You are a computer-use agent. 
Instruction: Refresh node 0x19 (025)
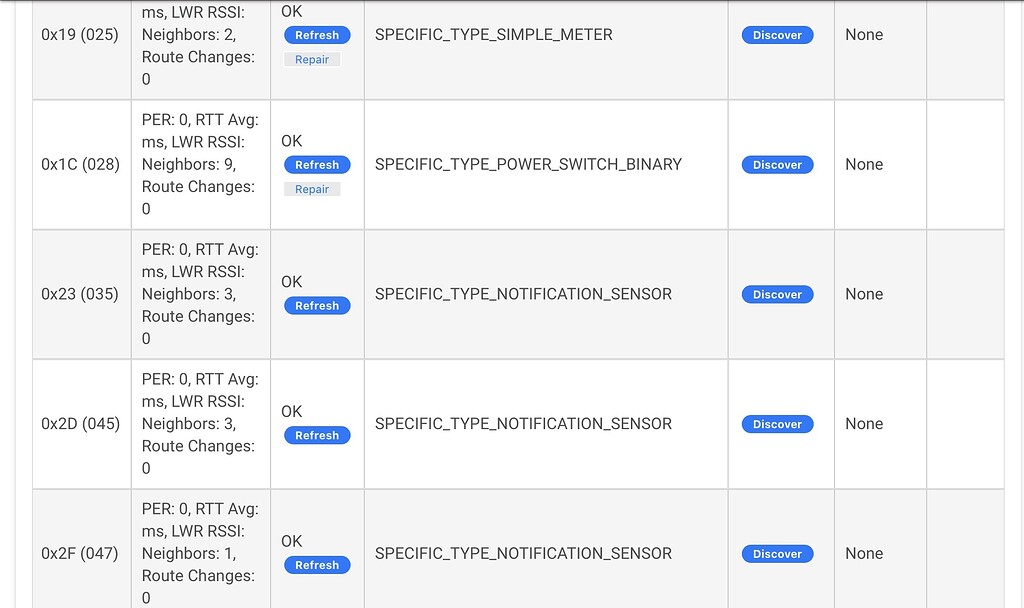pos(317,35)
